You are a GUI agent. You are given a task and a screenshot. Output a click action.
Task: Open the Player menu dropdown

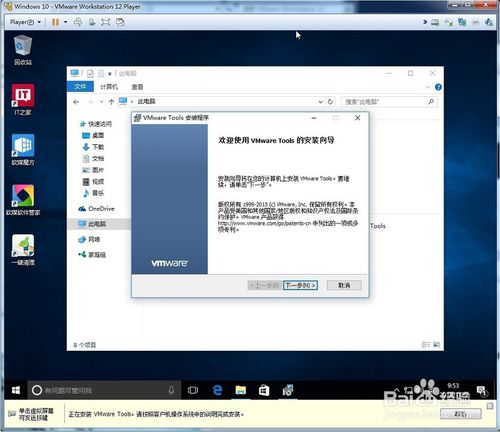click(25, 22)
